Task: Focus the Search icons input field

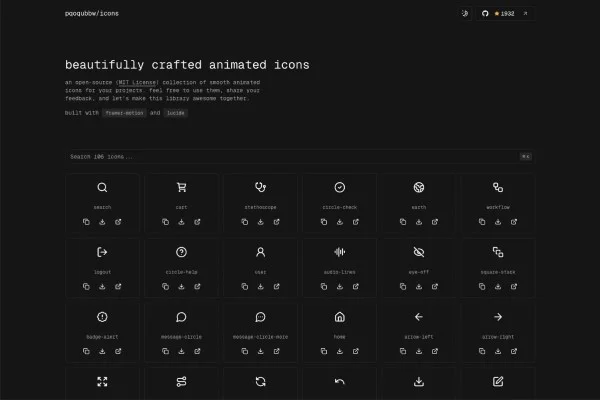Action: click(x=290, y=157)
